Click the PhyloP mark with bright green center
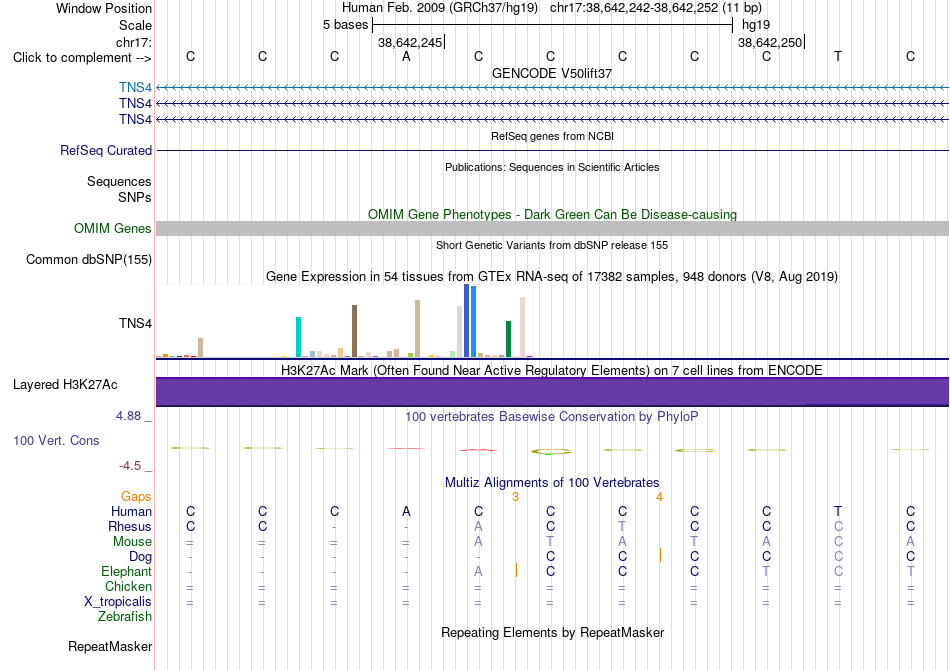This screenshot has width=950, height=670. click(551, 451)
